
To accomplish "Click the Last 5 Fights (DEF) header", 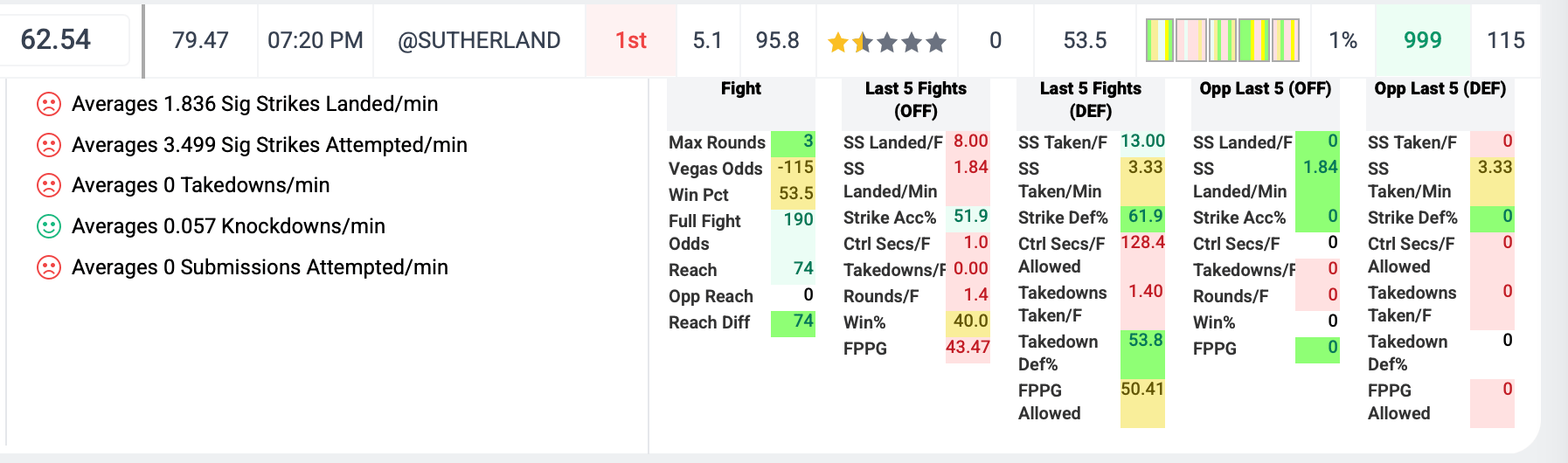I will coord(1091,100).
